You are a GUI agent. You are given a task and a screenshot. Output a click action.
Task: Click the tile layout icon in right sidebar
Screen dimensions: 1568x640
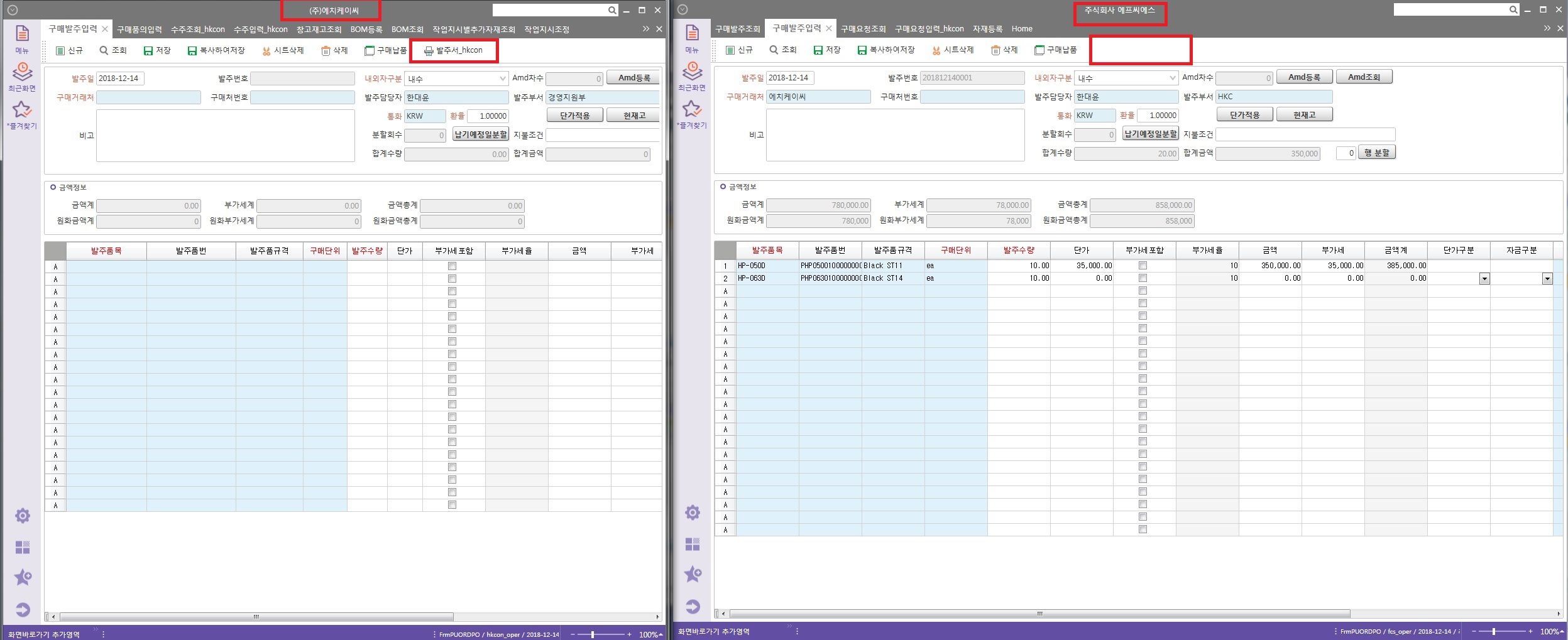[x=692, y=544]
